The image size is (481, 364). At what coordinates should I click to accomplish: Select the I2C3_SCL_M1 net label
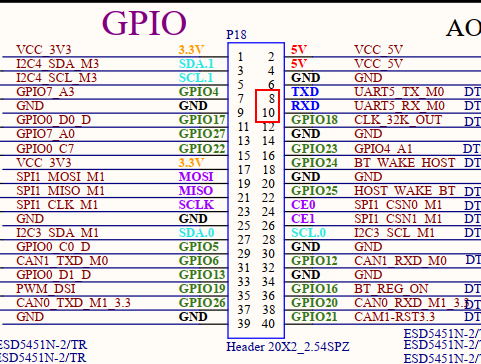pyautogui.click(x=394, y=232)
